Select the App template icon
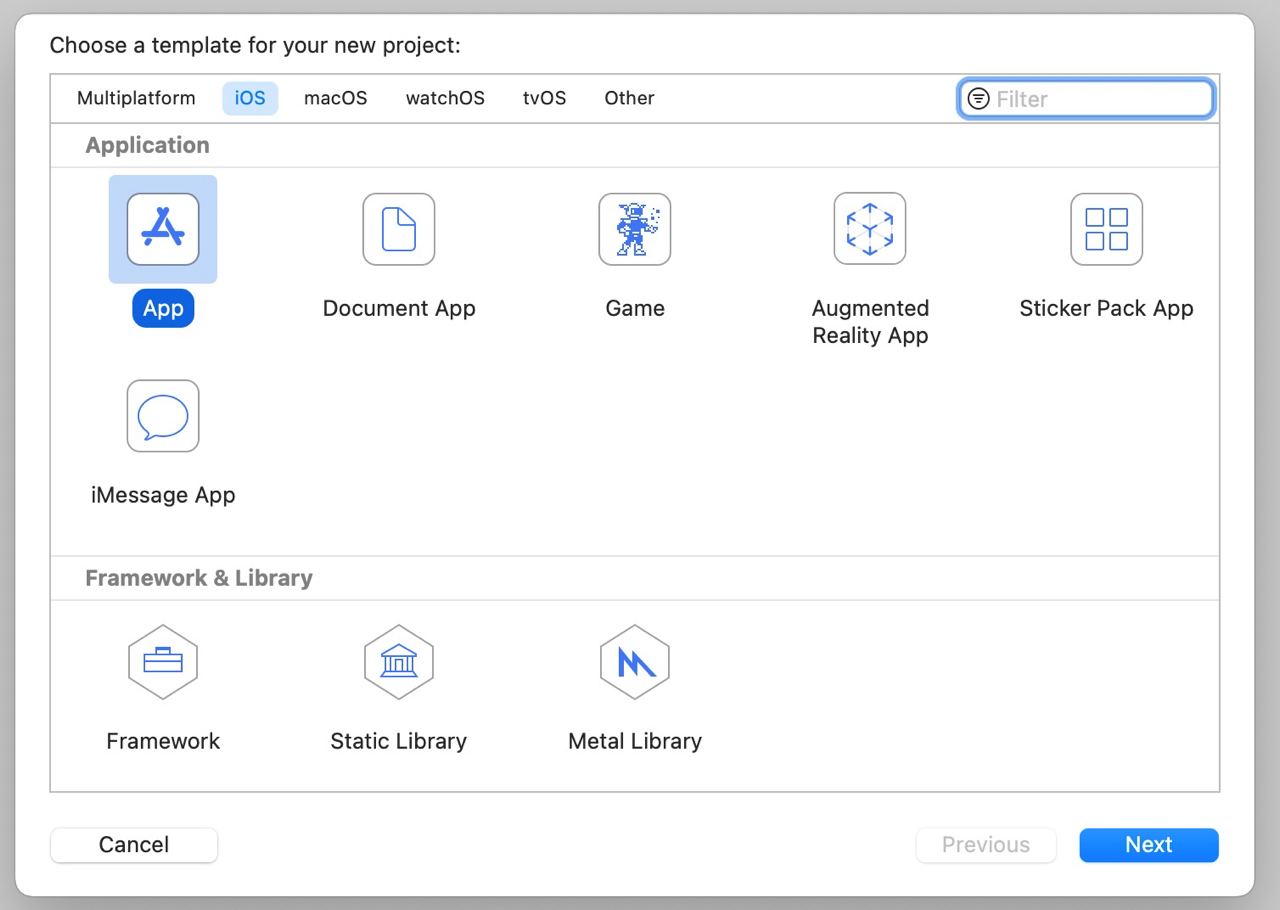 pos(163,229)
